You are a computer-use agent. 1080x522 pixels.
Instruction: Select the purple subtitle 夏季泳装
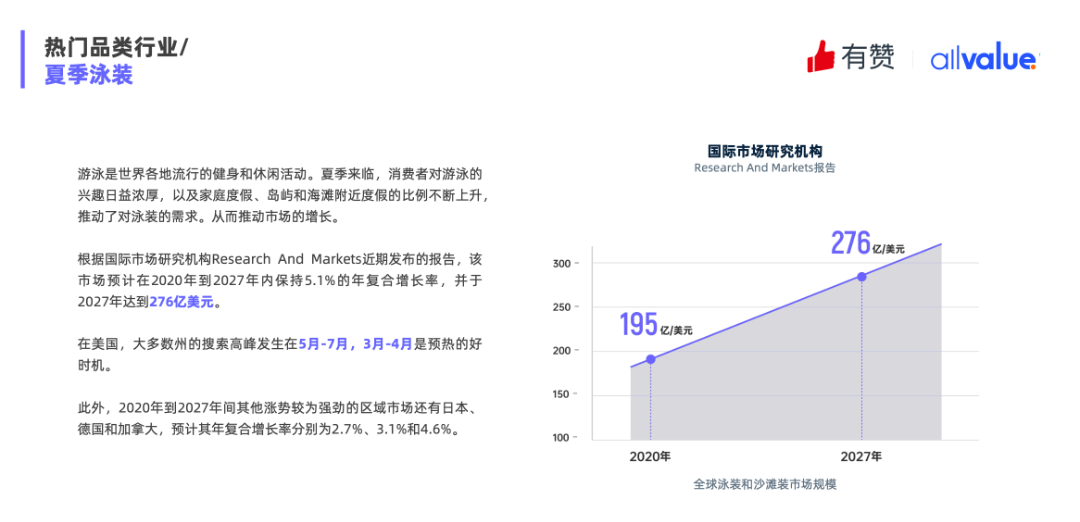point(88,74)
